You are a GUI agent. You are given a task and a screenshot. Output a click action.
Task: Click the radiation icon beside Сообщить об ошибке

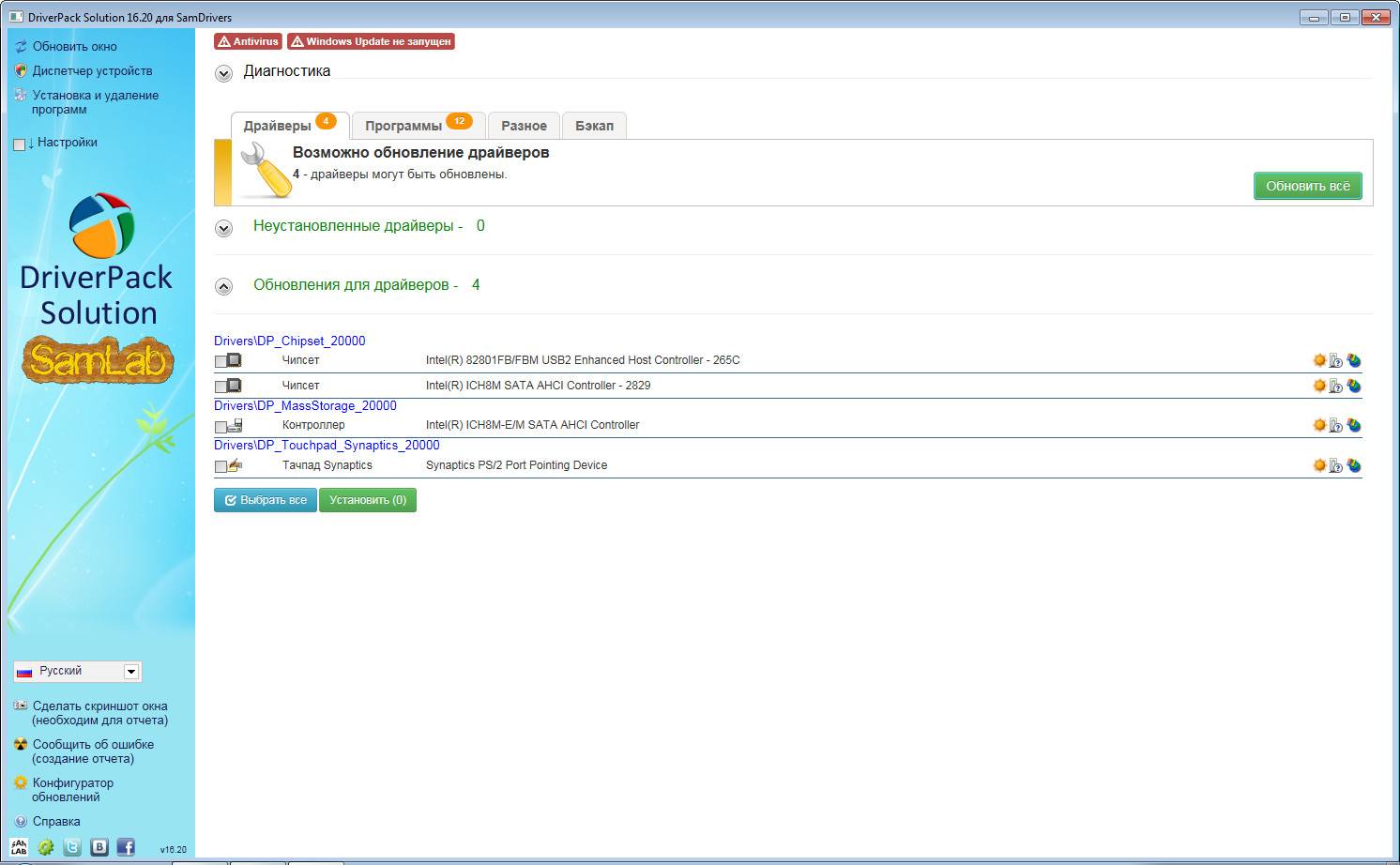(x=21, y=744)
